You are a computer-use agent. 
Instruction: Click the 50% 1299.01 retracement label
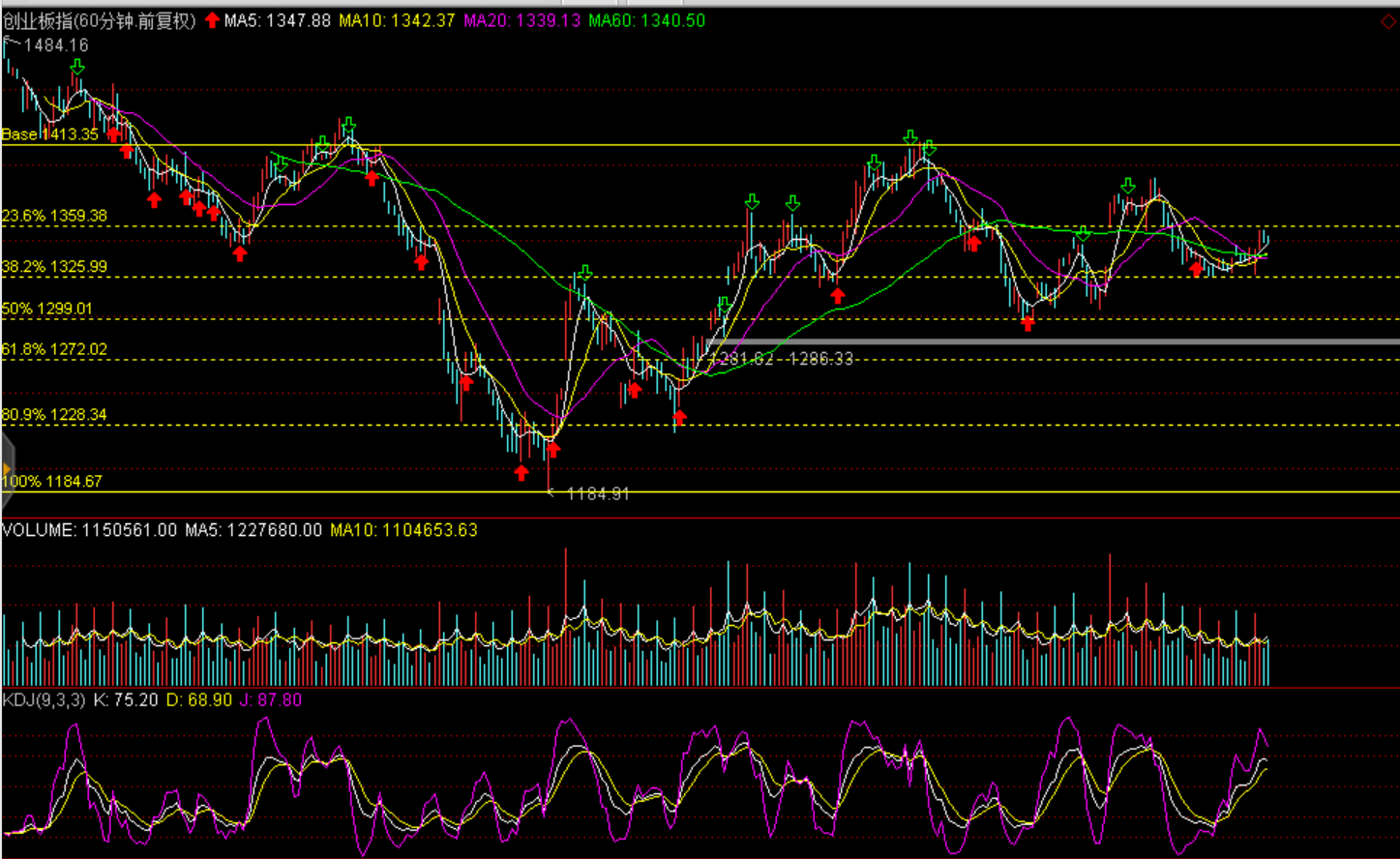coord(47,309)
